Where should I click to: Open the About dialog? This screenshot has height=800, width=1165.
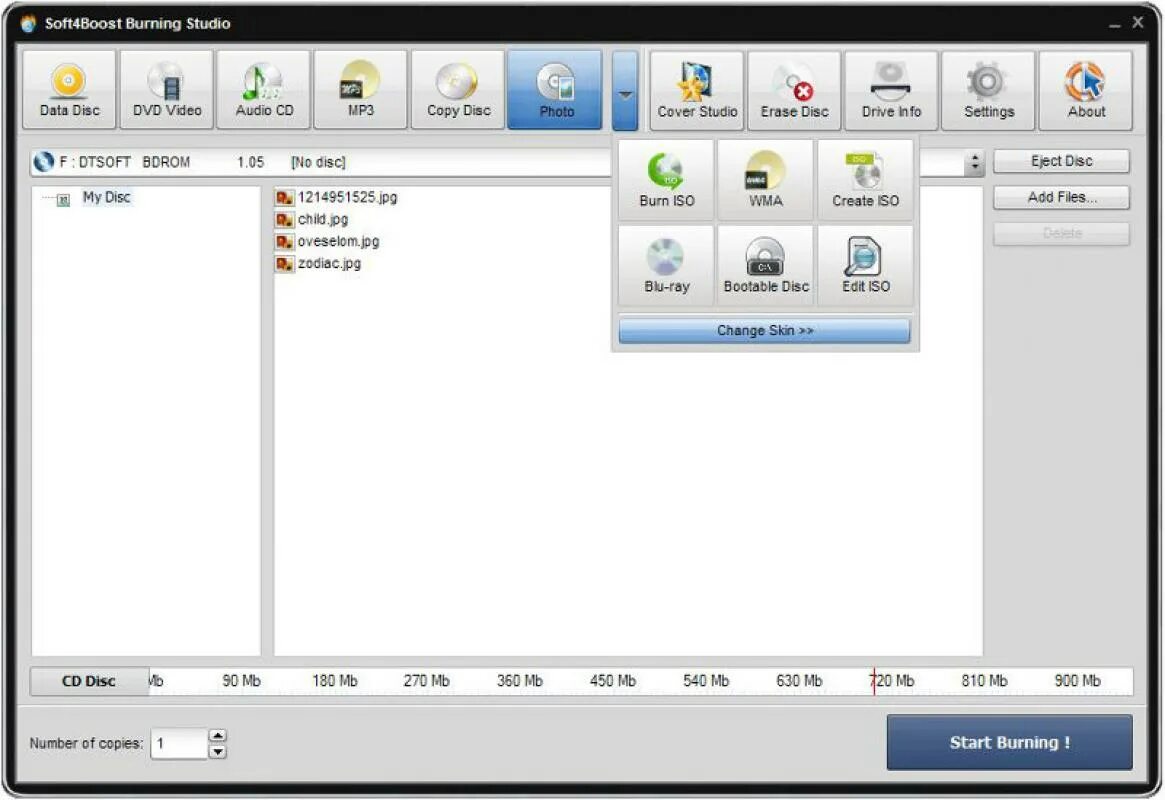1086,91
